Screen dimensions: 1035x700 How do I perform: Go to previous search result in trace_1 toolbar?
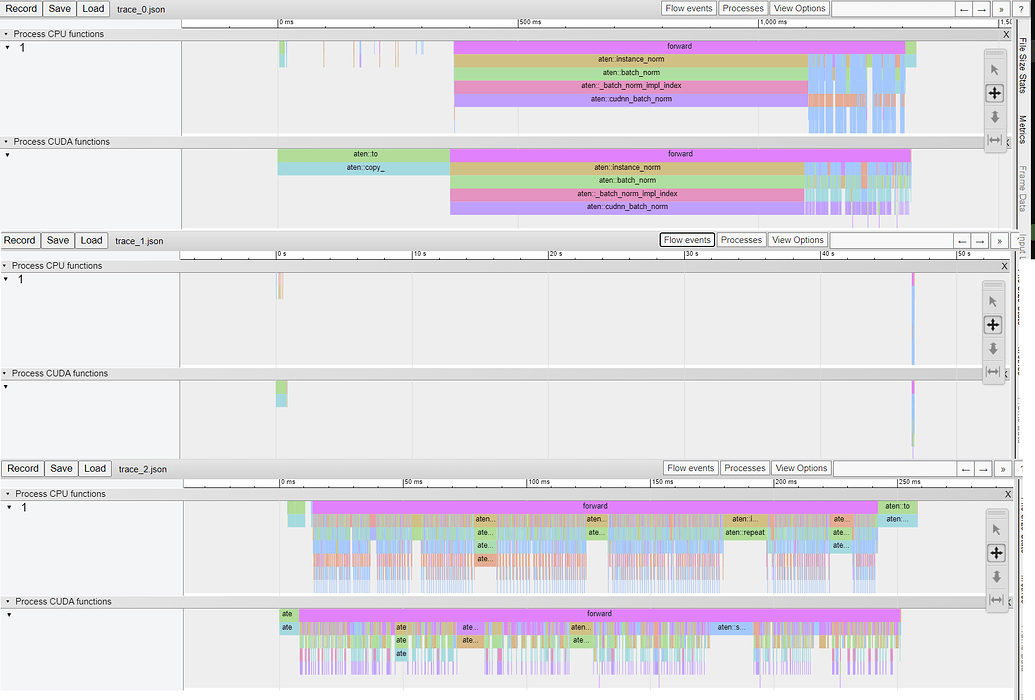(962, 241)
